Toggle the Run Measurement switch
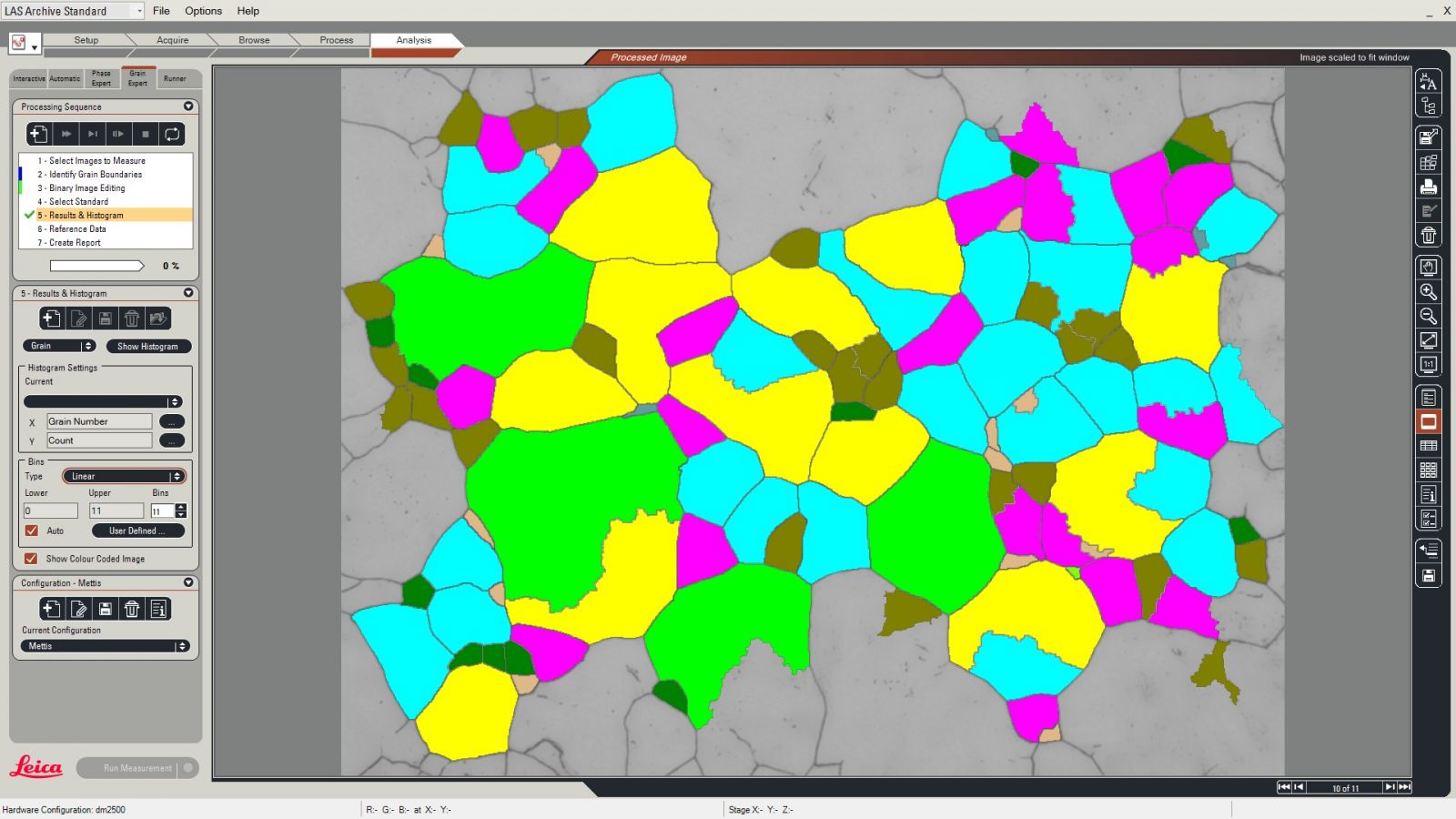The image size is (1456, 819). (187, 768)
